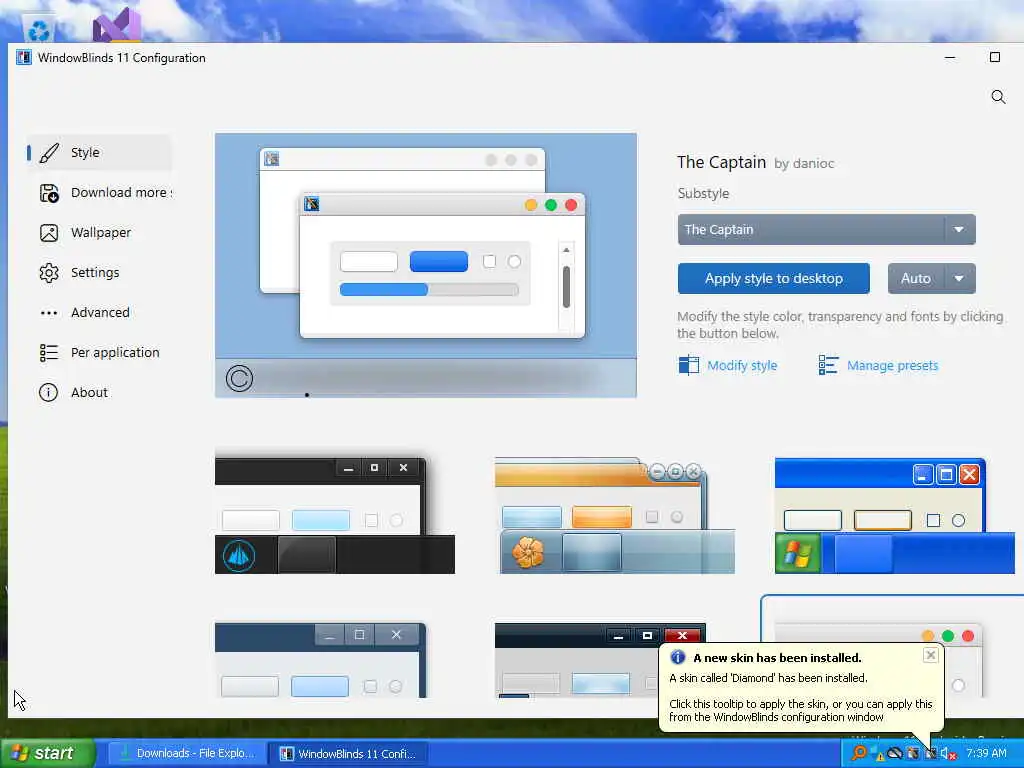Image resolution: width=1024 pixels, height=768 pixels.
Task: Click the Wallpaper picture icon
Action: coord(49,233)
